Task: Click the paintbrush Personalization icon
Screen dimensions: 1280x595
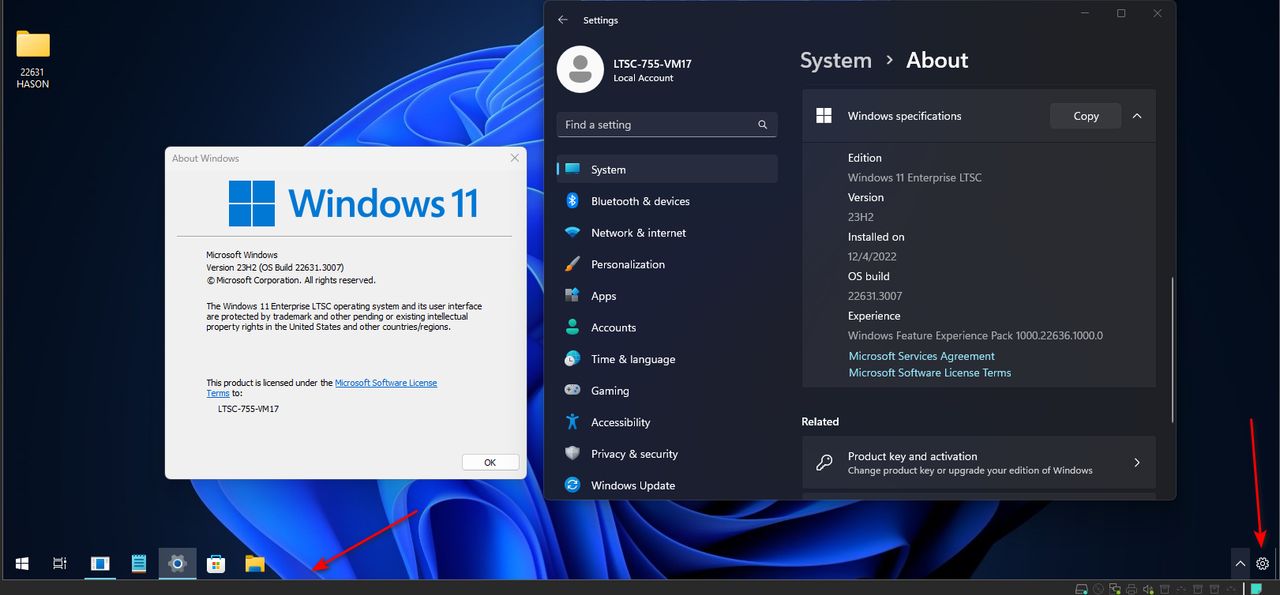Action: [572, 264]
